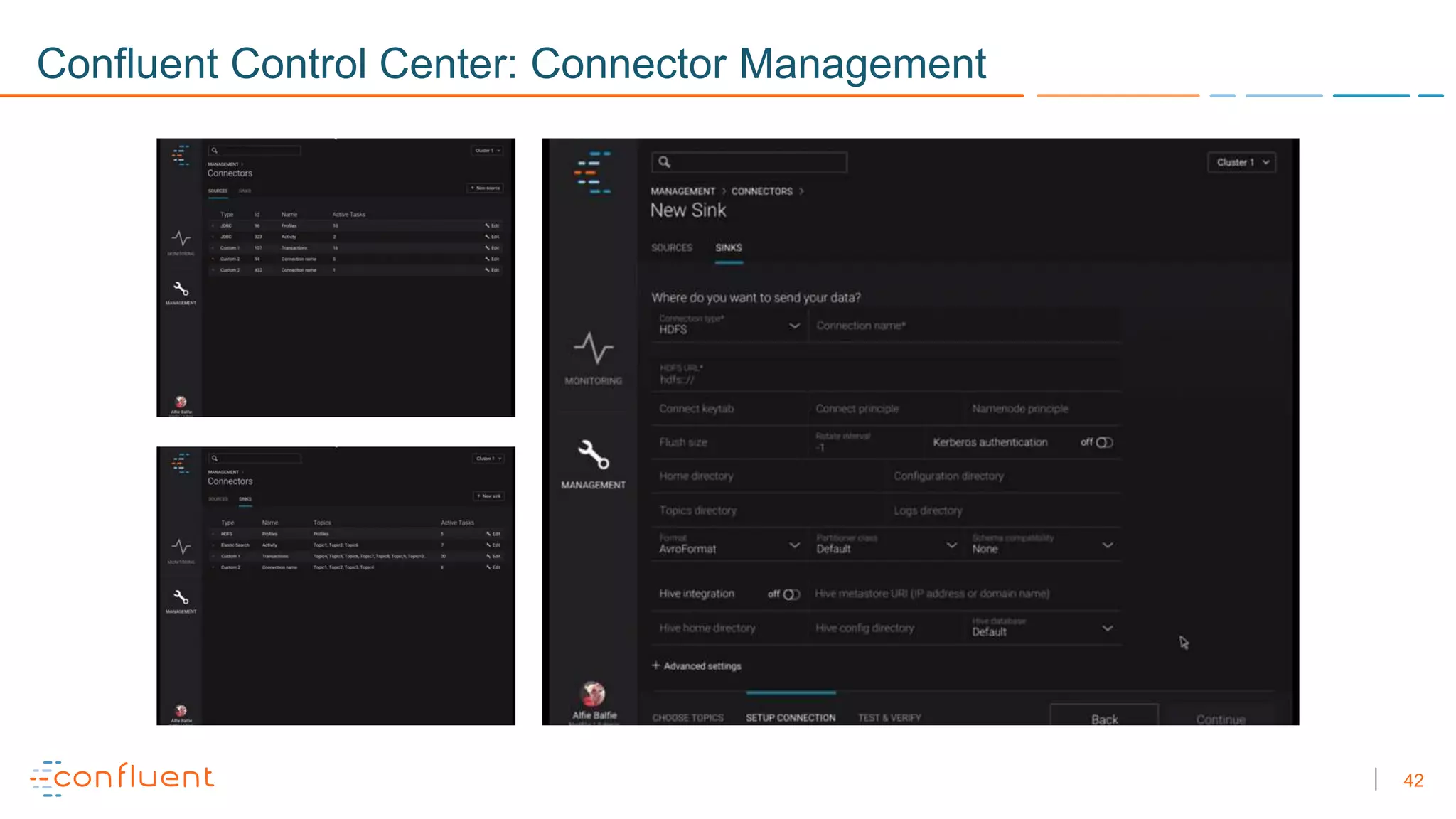The height and width of the screenshot is (819, 1456).
Task: Edit the HDFS Profiles sink row
Action: 493,534
